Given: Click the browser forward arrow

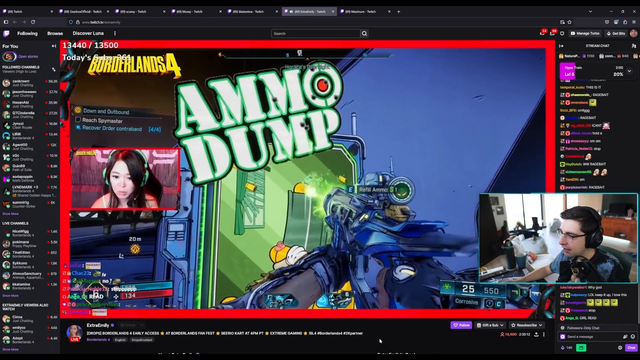Looking at the screenshot, I should [24, 22].
